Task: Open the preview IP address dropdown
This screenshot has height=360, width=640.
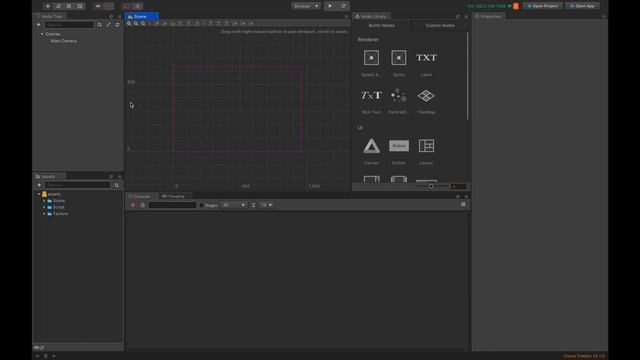Action: pyautogui.click(x=489, y=6)
